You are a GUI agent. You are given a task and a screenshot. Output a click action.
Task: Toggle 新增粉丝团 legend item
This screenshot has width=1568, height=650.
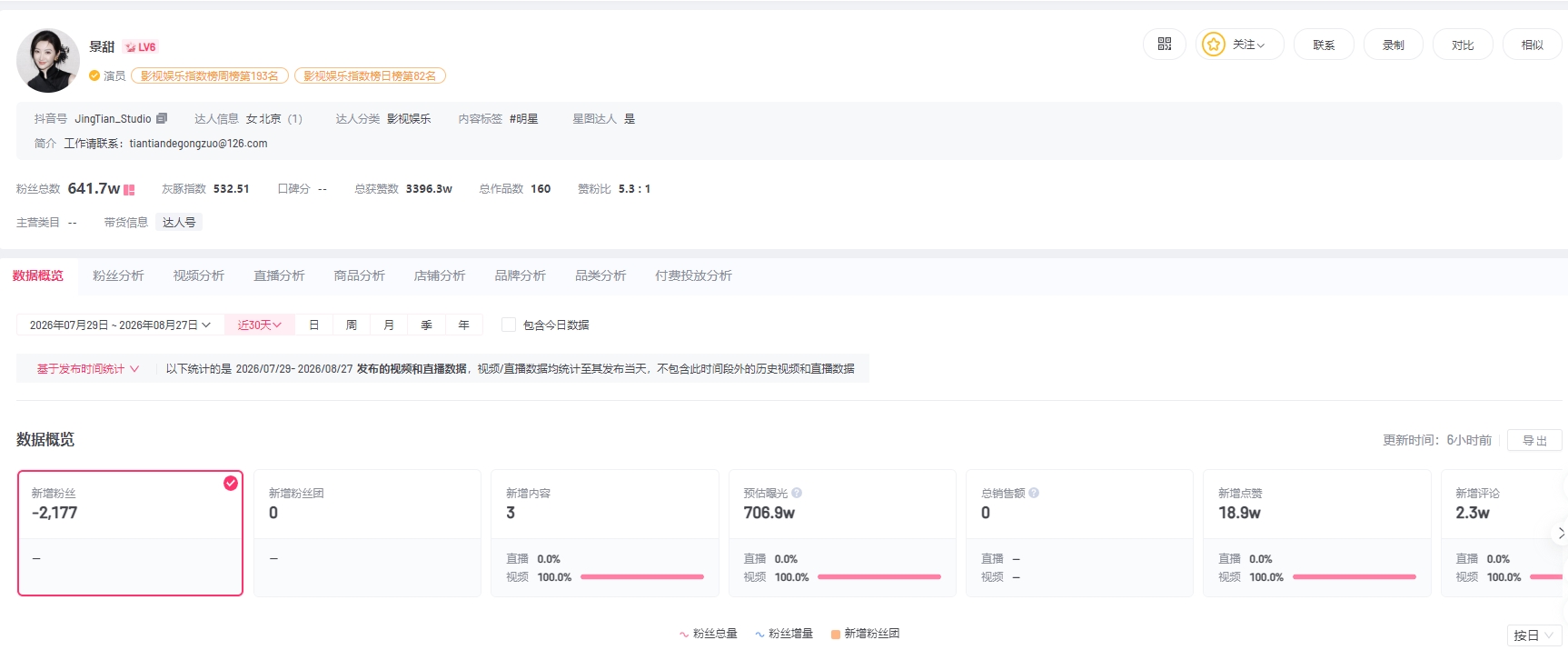[x=865, y=634]
